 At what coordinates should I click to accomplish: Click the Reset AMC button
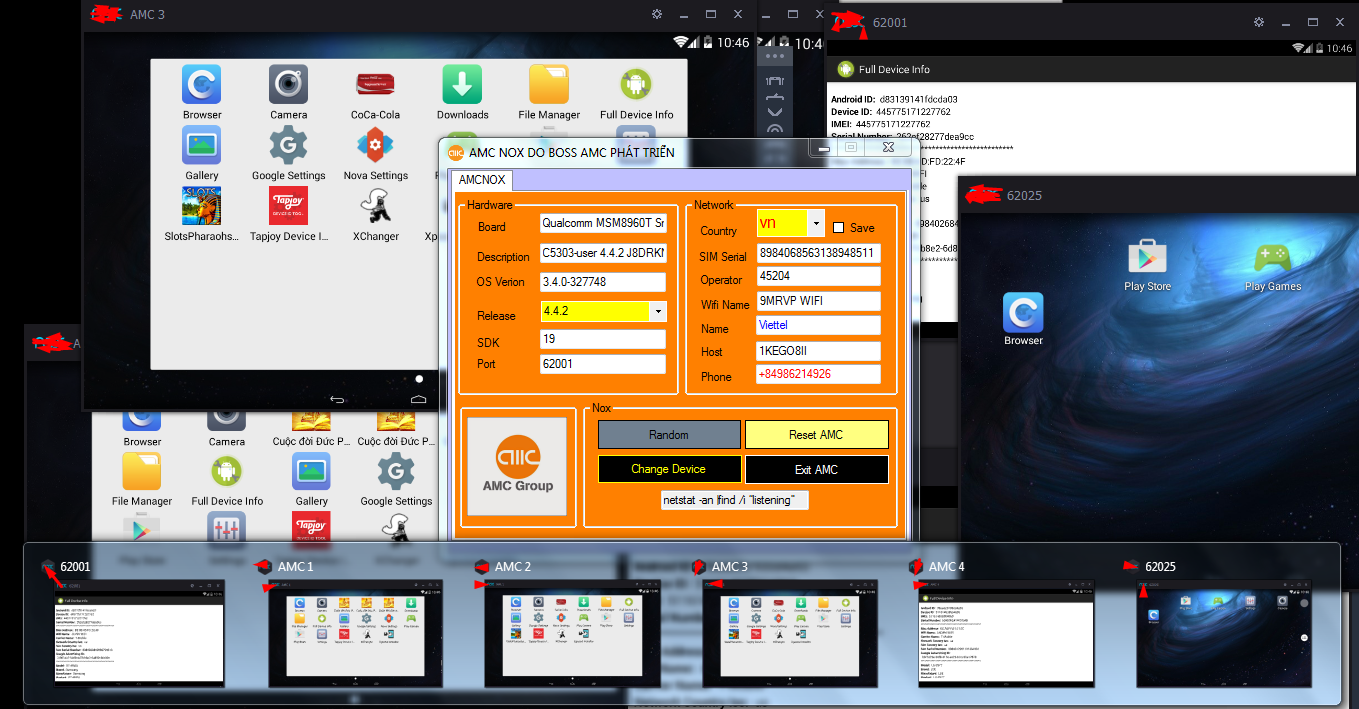point(816,434)
